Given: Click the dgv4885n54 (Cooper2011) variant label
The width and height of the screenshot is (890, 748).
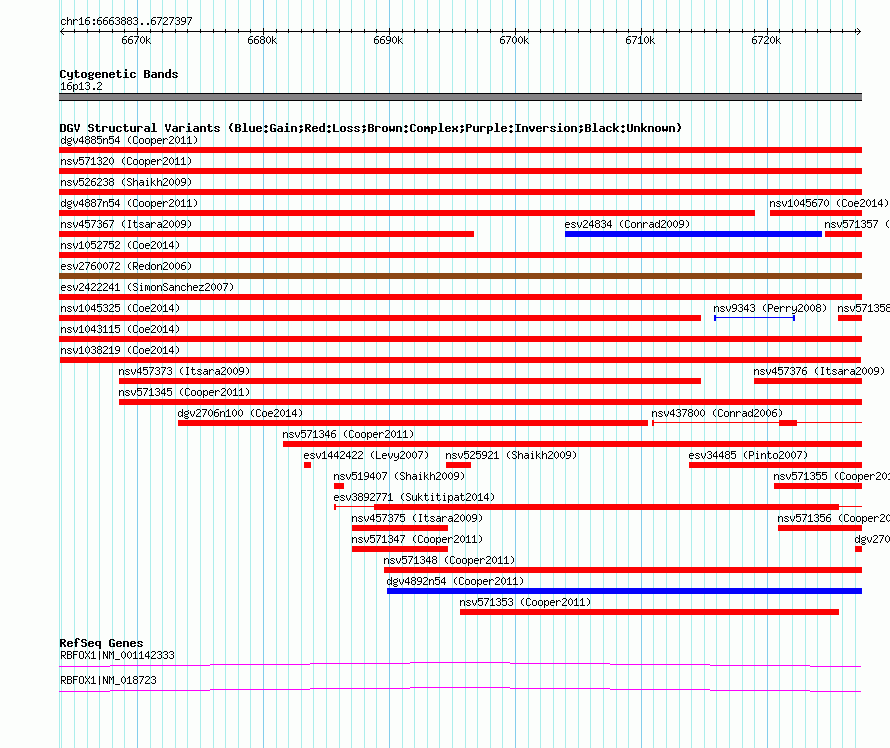Looking at the screenshot, I should 129,140.
